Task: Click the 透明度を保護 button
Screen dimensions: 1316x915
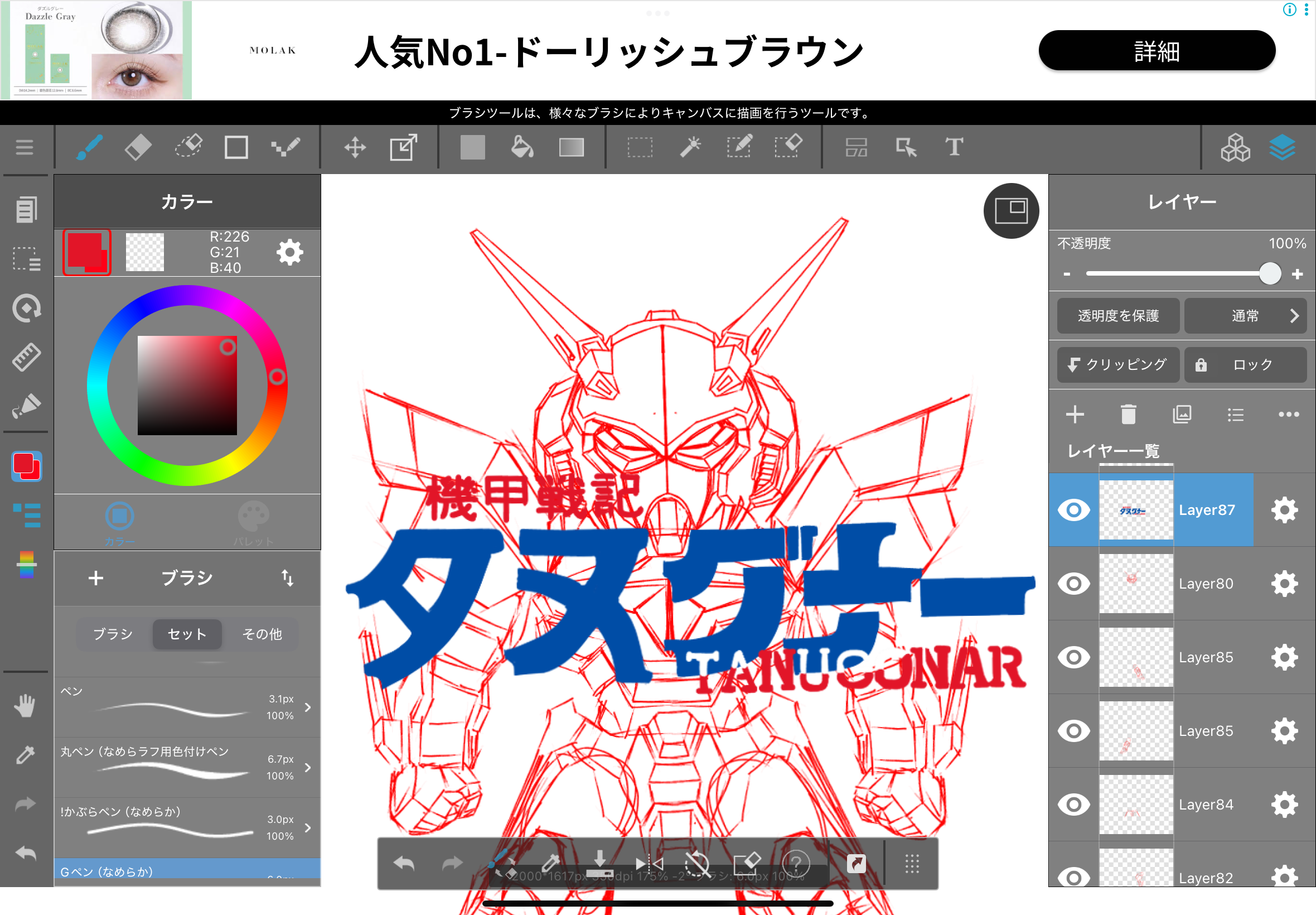Action: click(x=1118, y=316)
